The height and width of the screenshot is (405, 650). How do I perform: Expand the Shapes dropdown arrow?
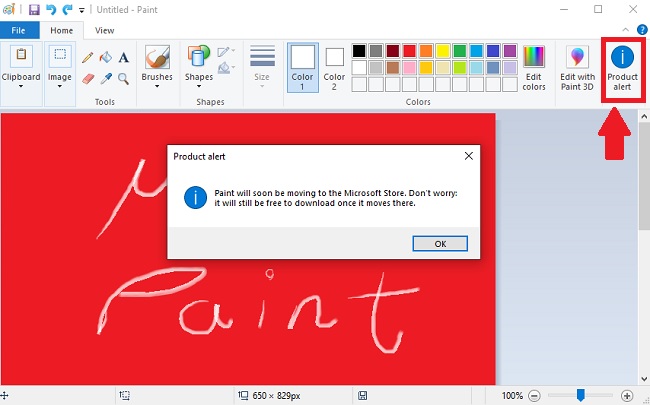click(199, 86)
